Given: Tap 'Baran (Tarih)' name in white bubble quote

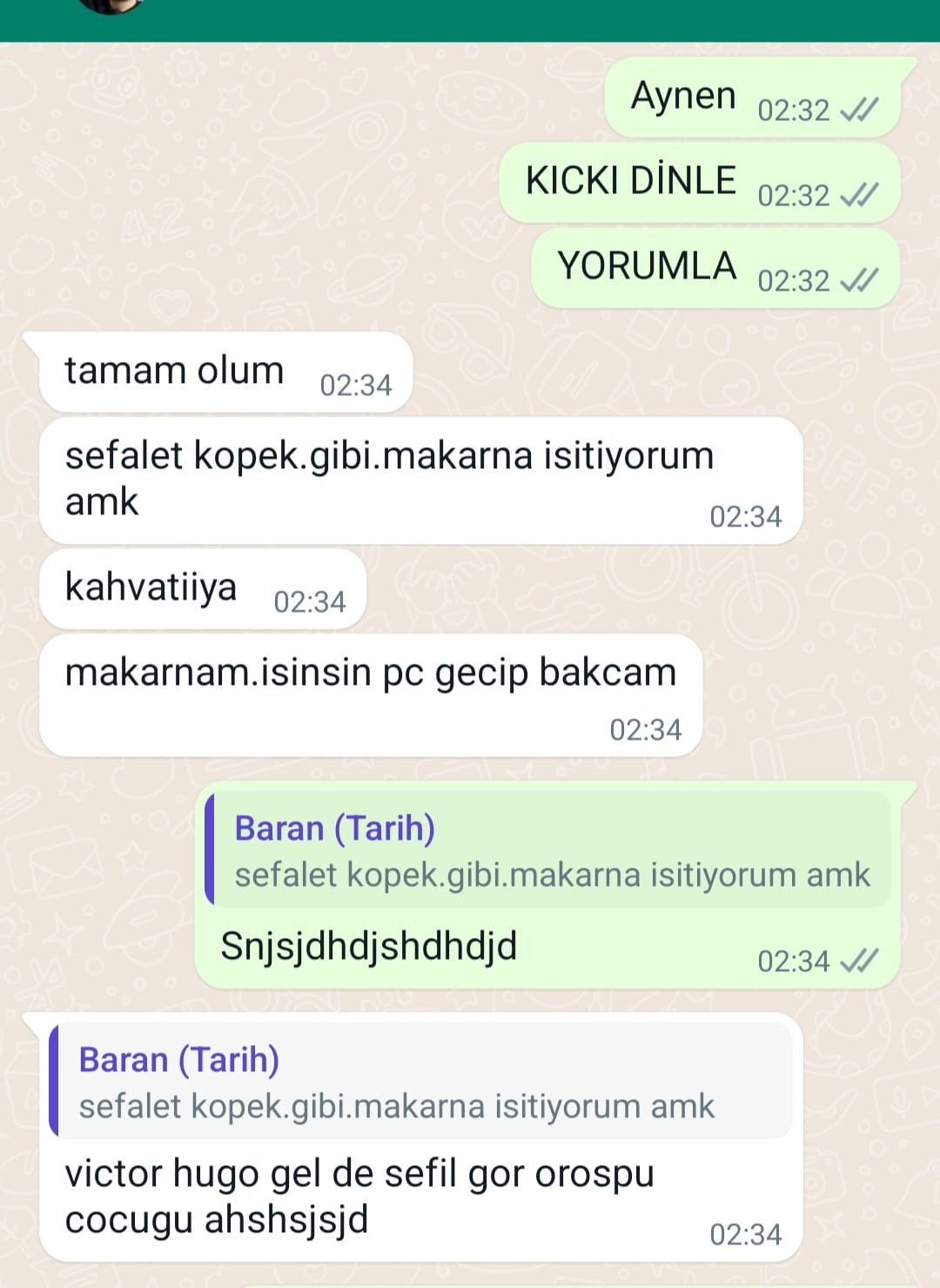Looking at the screenshot, I should (179, 1059).
